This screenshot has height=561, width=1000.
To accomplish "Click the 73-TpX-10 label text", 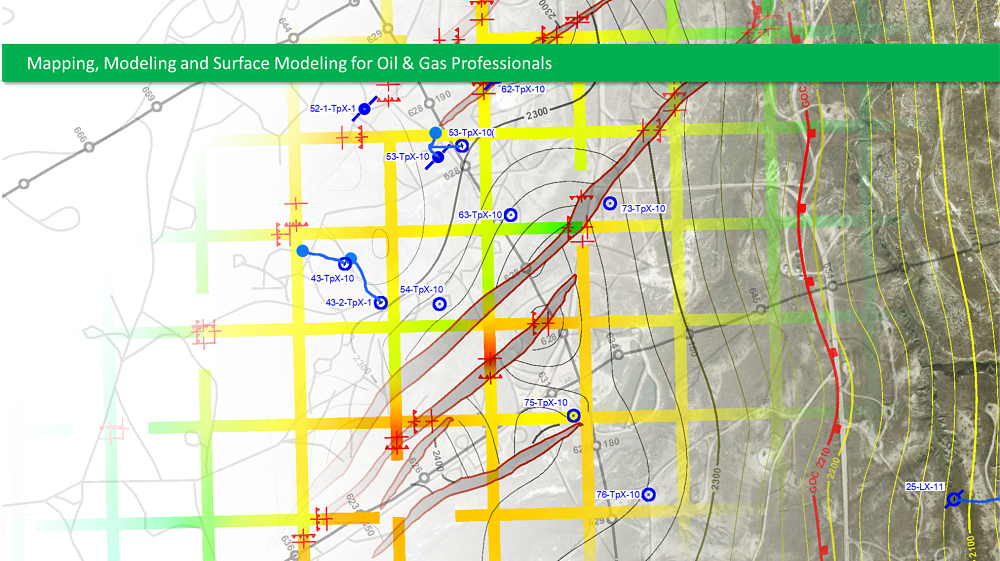I will click(x=644, y=209).
